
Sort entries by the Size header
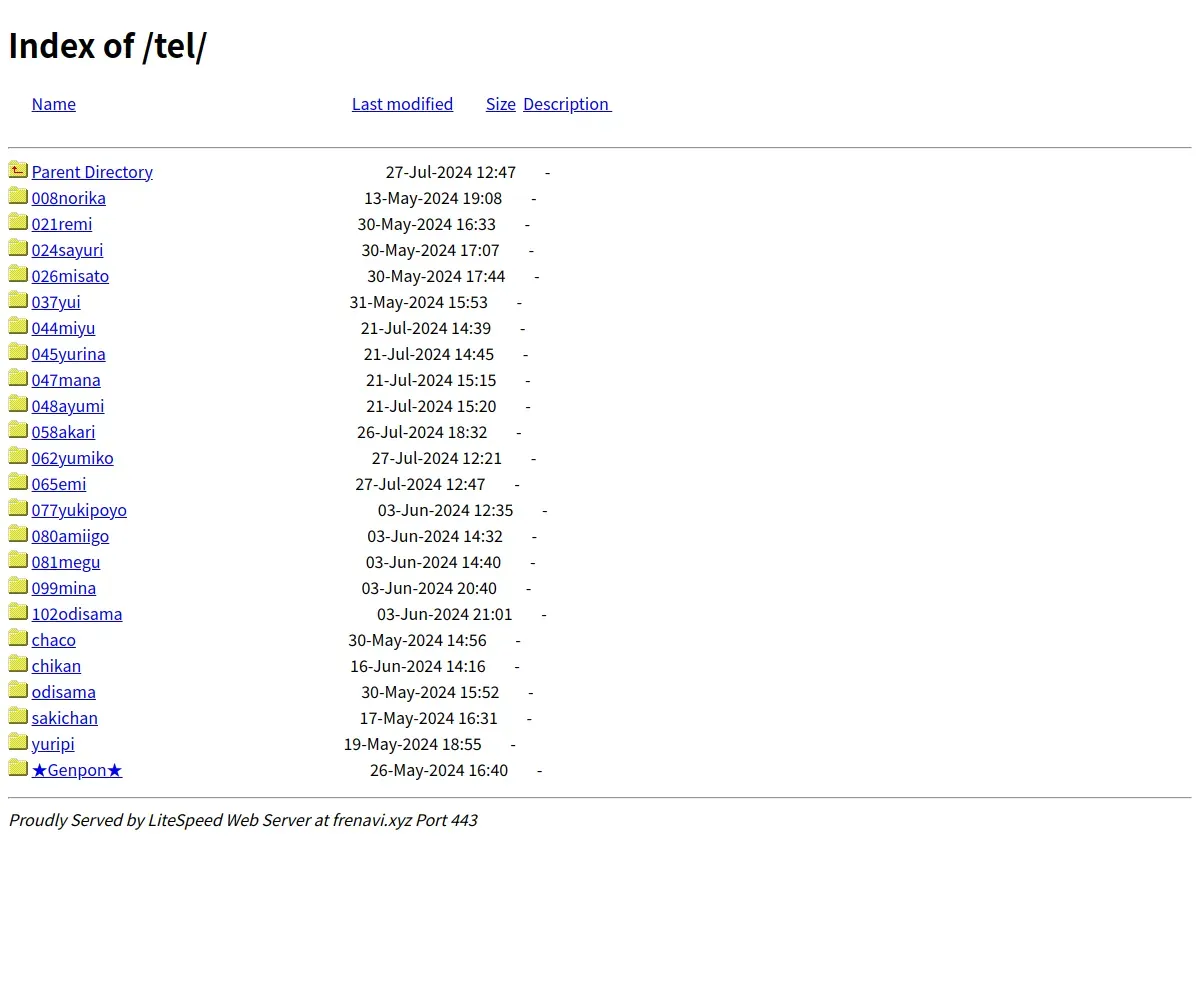click(500, 104)
